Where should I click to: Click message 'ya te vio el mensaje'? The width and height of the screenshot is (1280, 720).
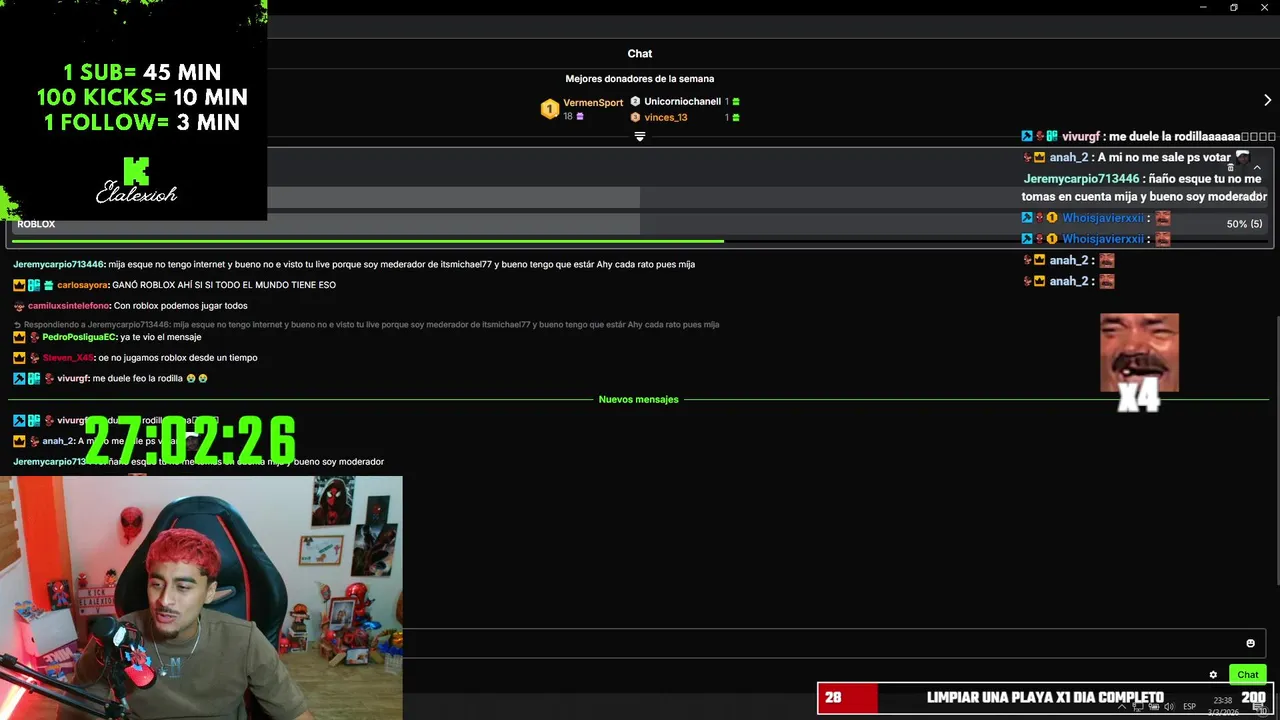[x=160, y=337]
